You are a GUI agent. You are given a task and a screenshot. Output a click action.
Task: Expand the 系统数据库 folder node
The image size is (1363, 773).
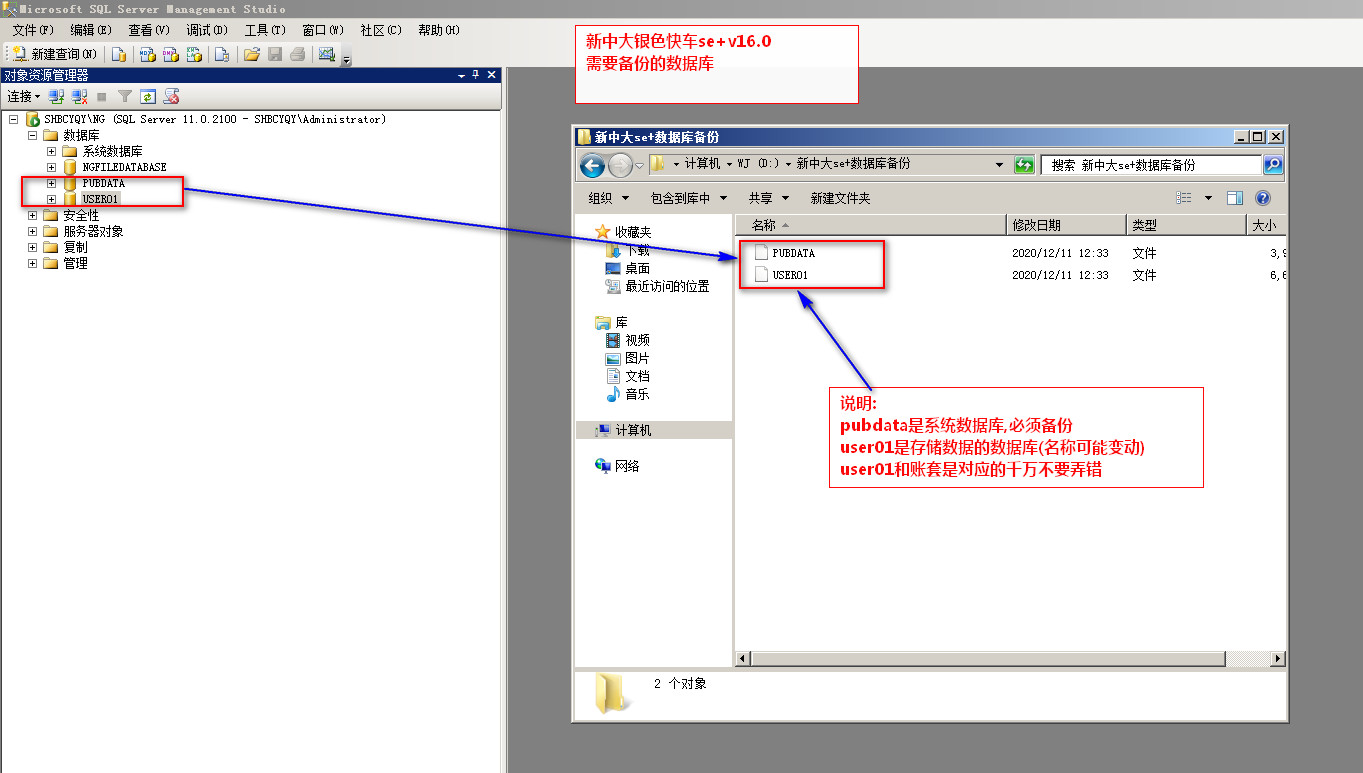click(x=52, y=152)
